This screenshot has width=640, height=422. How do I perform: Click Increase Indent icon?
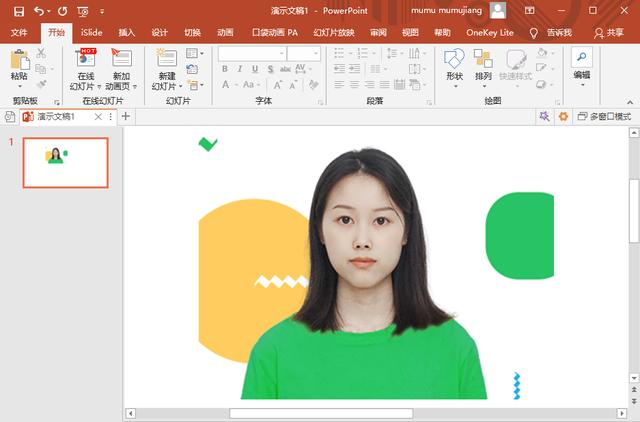(x=355, y=69)
